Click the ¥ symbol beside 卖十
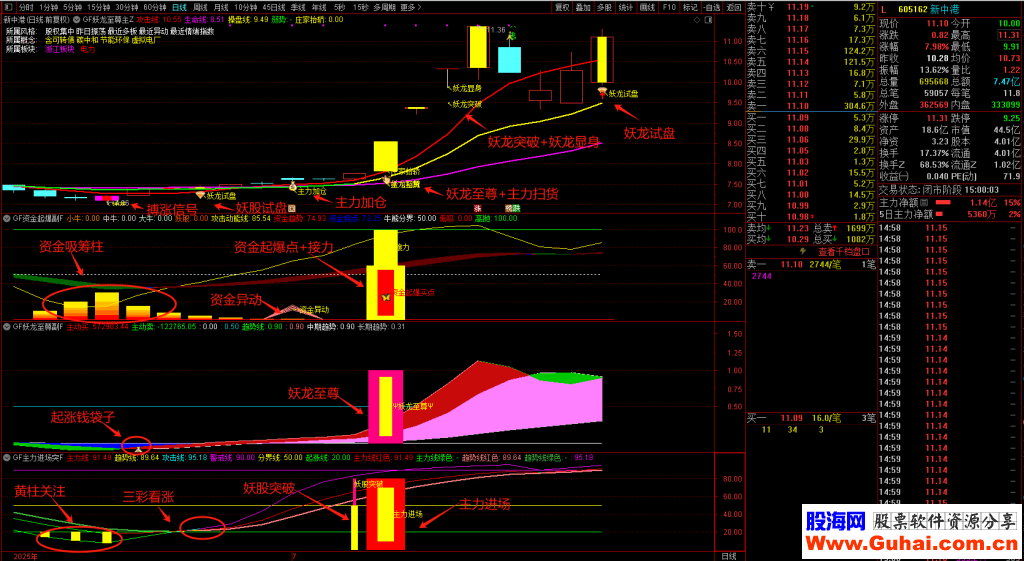The width and height of the screenshot is (1024, 561). (x=771, y=7)
